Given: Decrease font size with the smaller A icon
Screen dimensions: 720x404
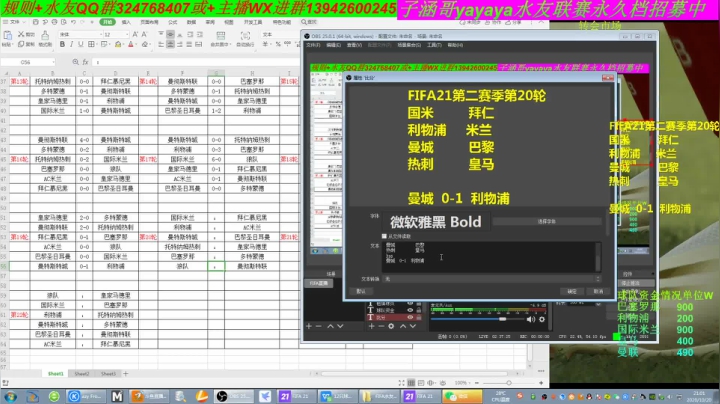Looking at the screenshot, I should 144,34.
